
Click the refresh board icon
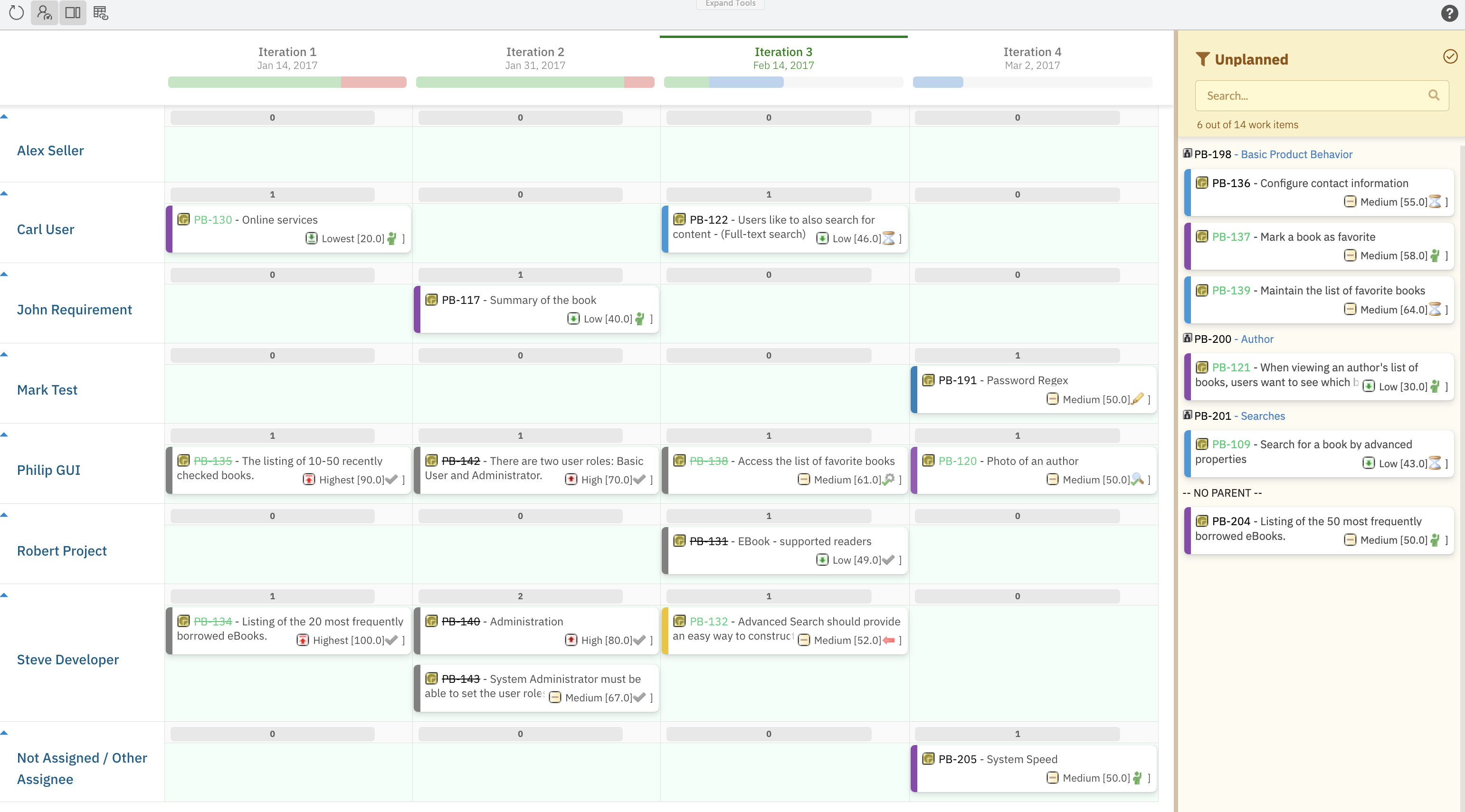pyautogui.click(x=17, y=12)
